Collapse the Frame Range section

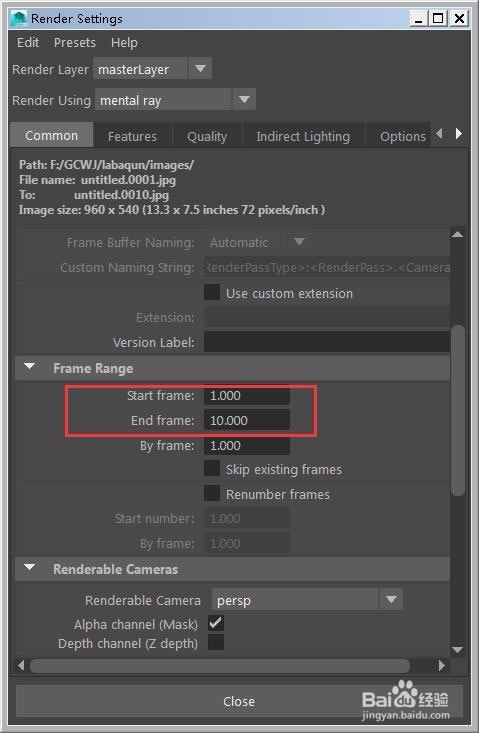pyautogui.click(x=29, y=367)
